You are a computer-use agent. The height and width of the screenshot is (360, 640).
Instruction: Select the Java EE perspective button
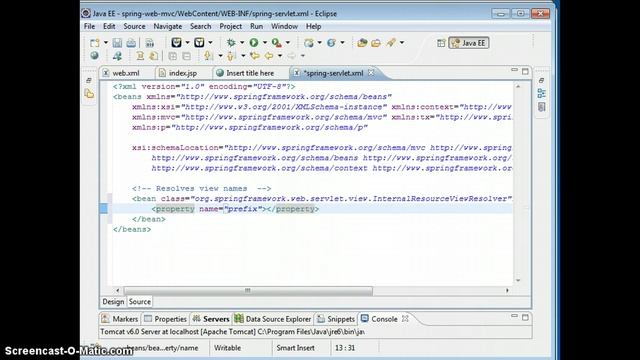469,43
